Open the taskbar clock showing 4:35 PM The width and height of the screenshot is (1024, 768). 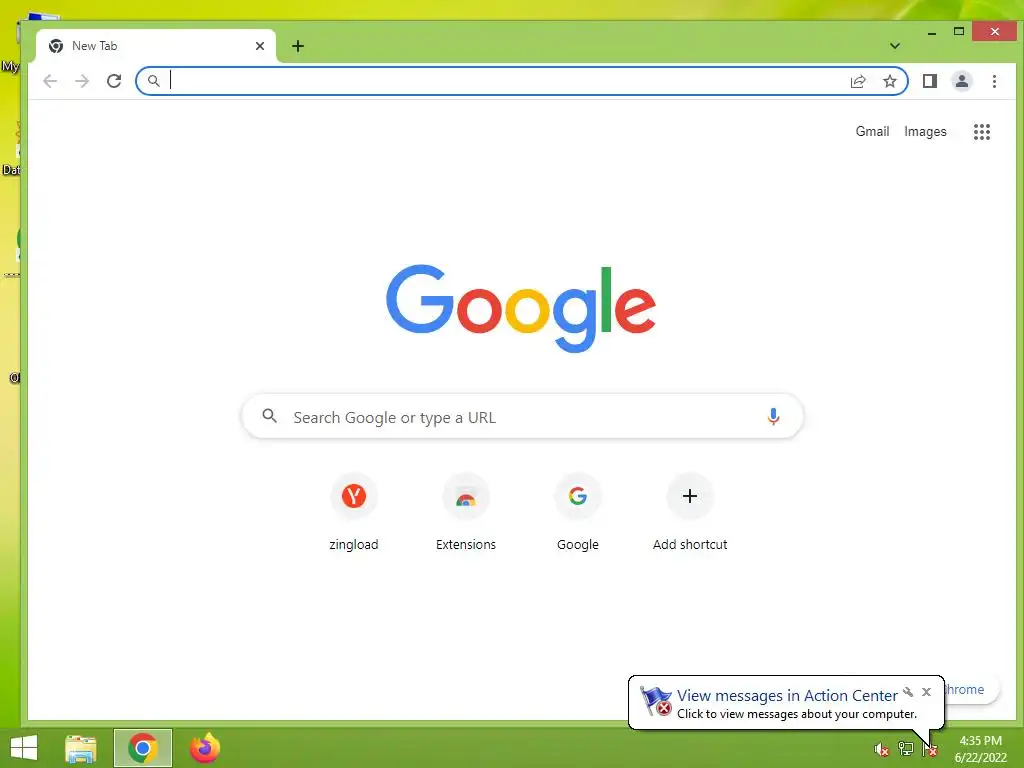tap(980, 749)
